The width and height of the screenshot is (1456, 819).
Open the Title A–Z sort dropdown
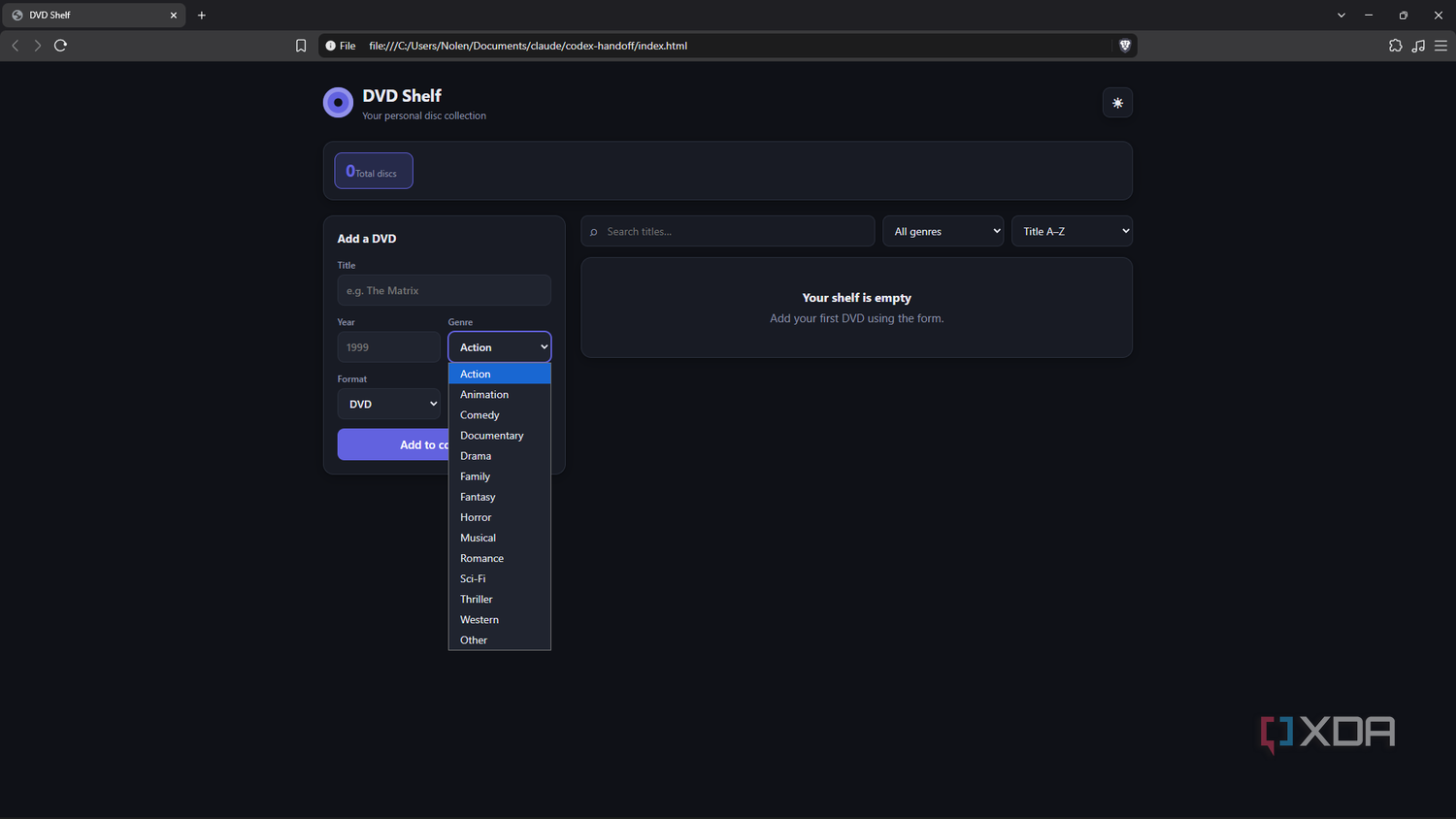point(1072,231)
